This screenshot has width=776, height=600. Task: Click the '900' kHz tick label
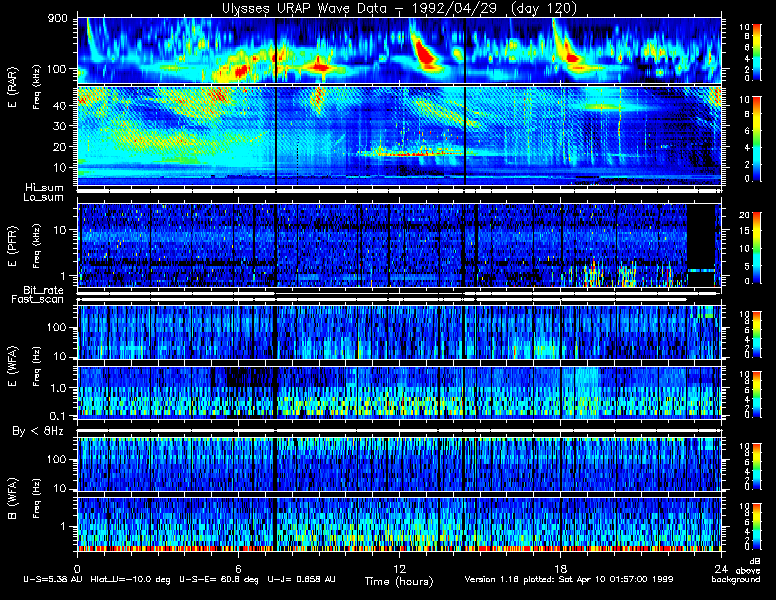[57, 19]
